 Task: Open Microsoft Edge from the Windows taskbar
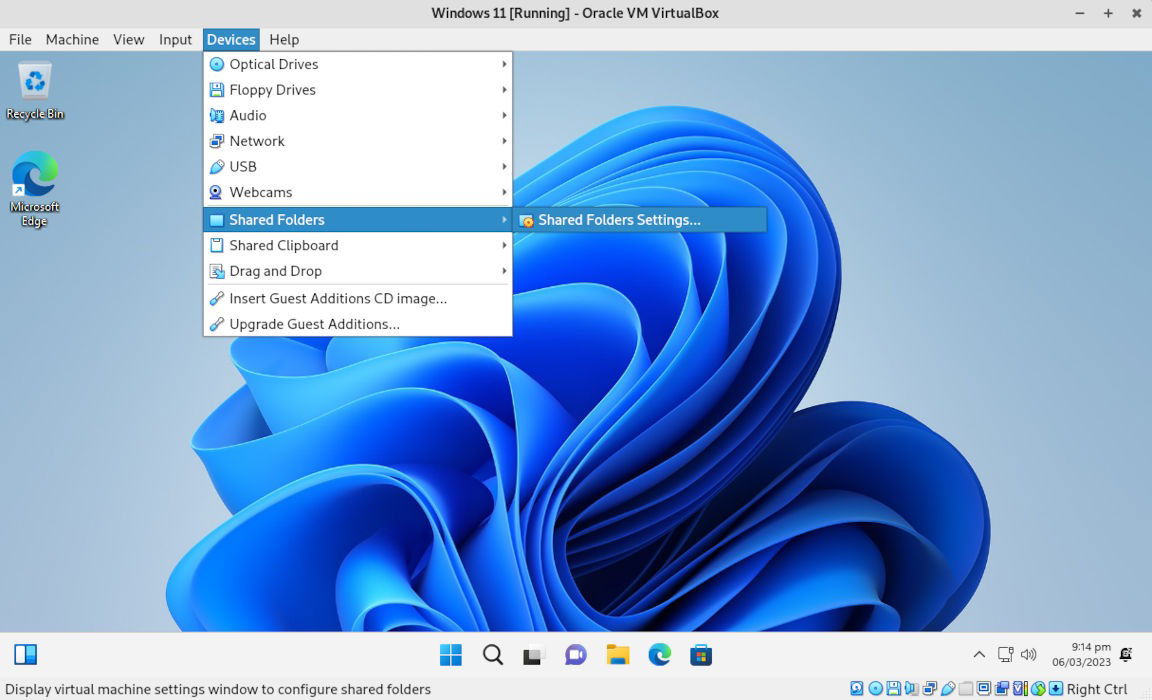click(659, 654)
